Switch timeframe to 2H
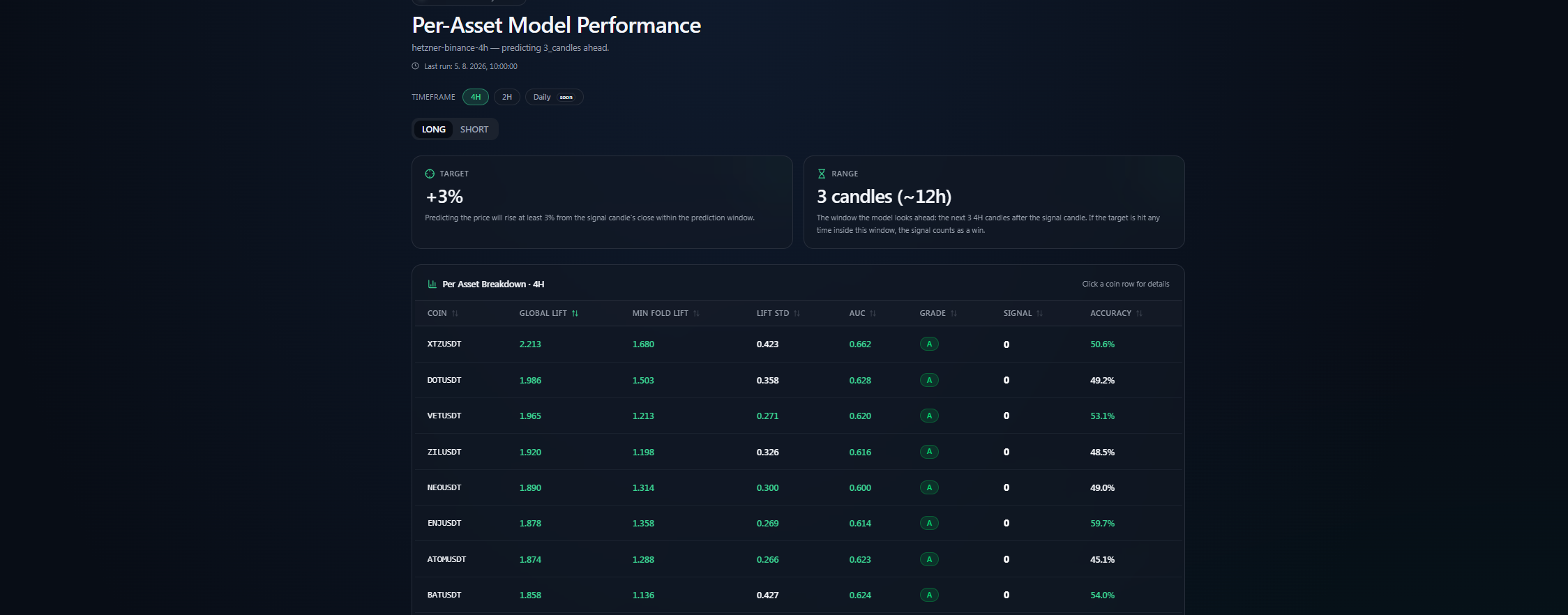The height and width of the screenshot is (615, 1568). click(507, 97)
